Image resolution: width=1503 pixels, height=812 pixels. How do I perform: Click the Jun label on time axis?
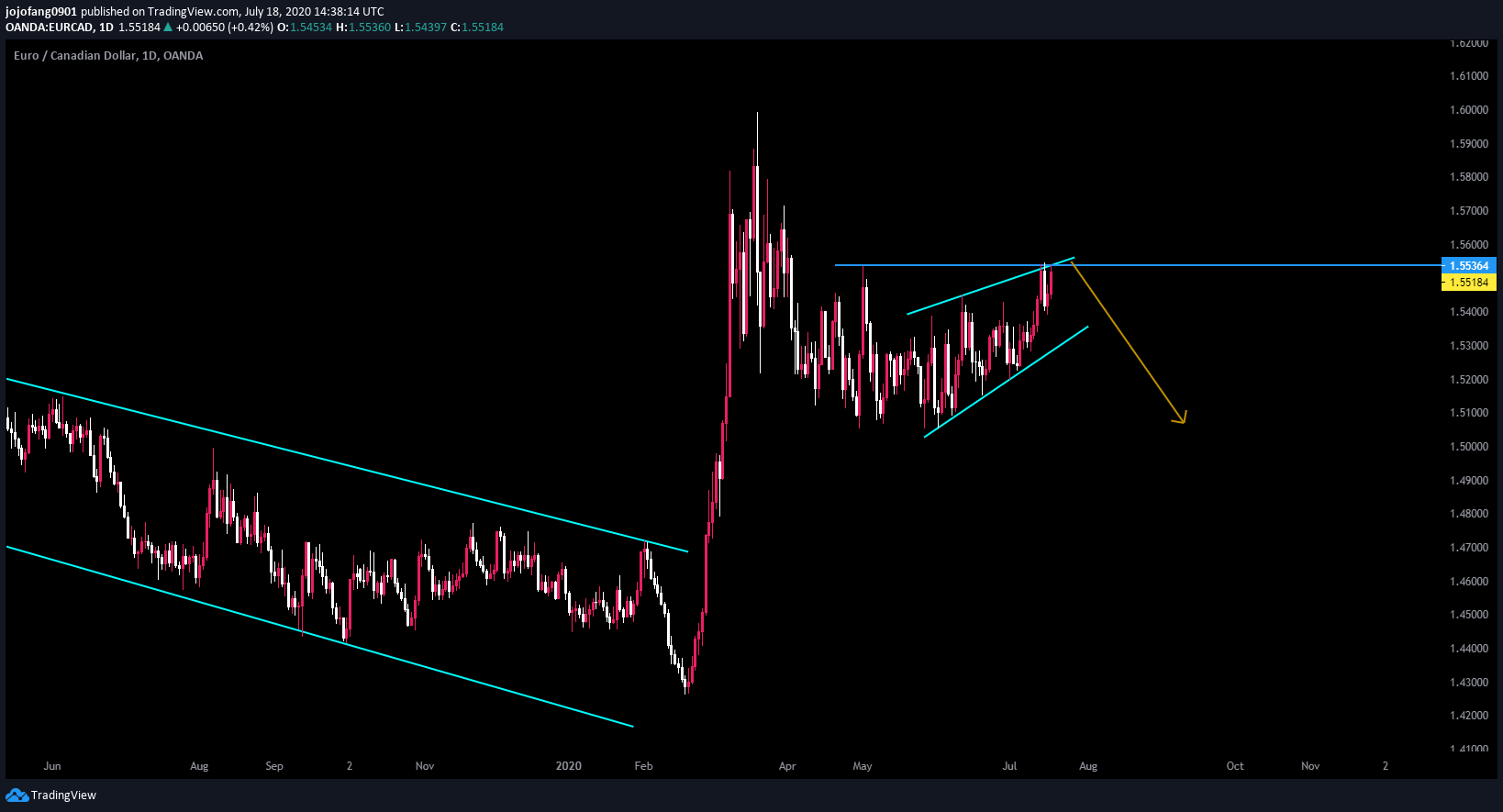tap(52, 765)
